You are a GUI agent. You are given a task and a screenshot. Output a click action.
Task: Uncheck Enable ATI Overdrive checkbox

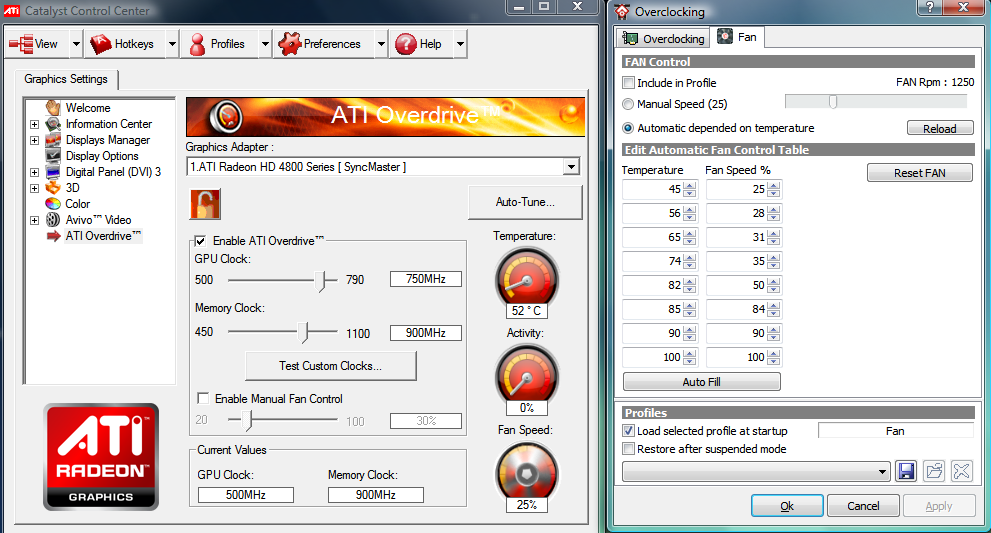point(201,241)
